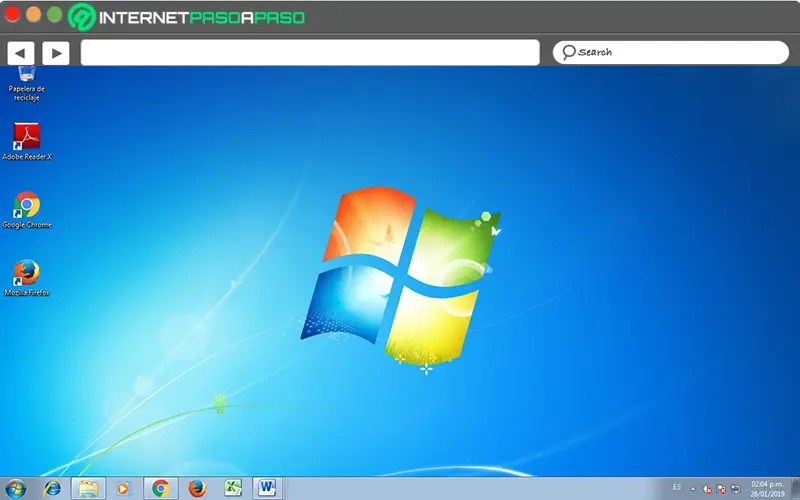This screenshot has height=500, width=800.
Task: Select the Google Chrome desktop shortcut
Action: coord(27,210)
